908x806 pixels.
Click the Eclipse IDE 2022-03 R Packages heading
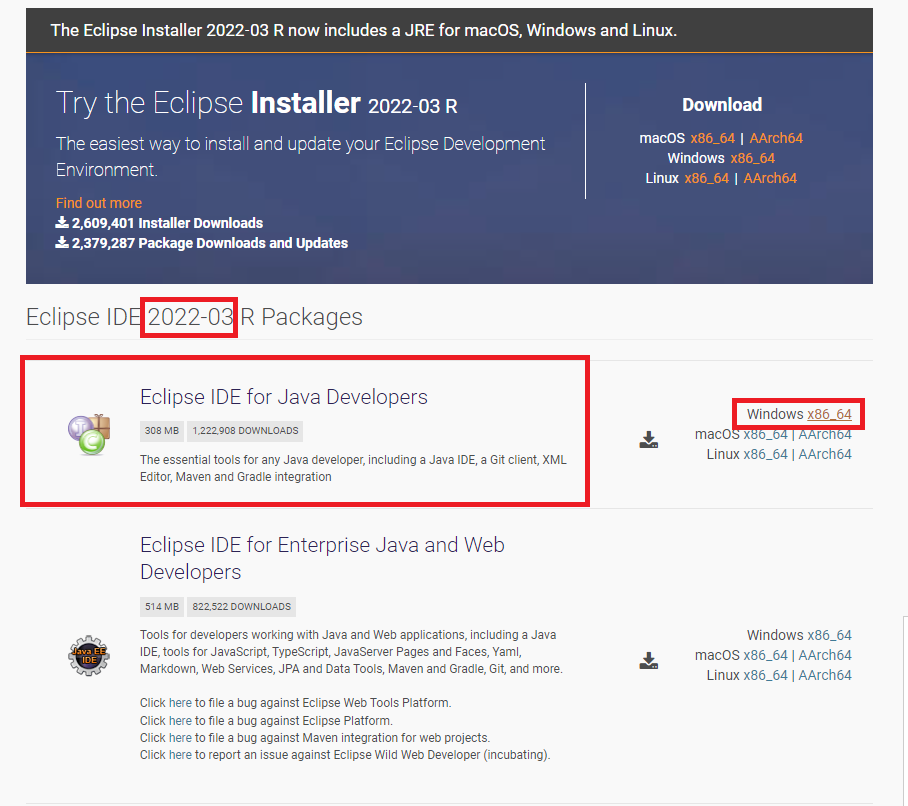(195, 317)
